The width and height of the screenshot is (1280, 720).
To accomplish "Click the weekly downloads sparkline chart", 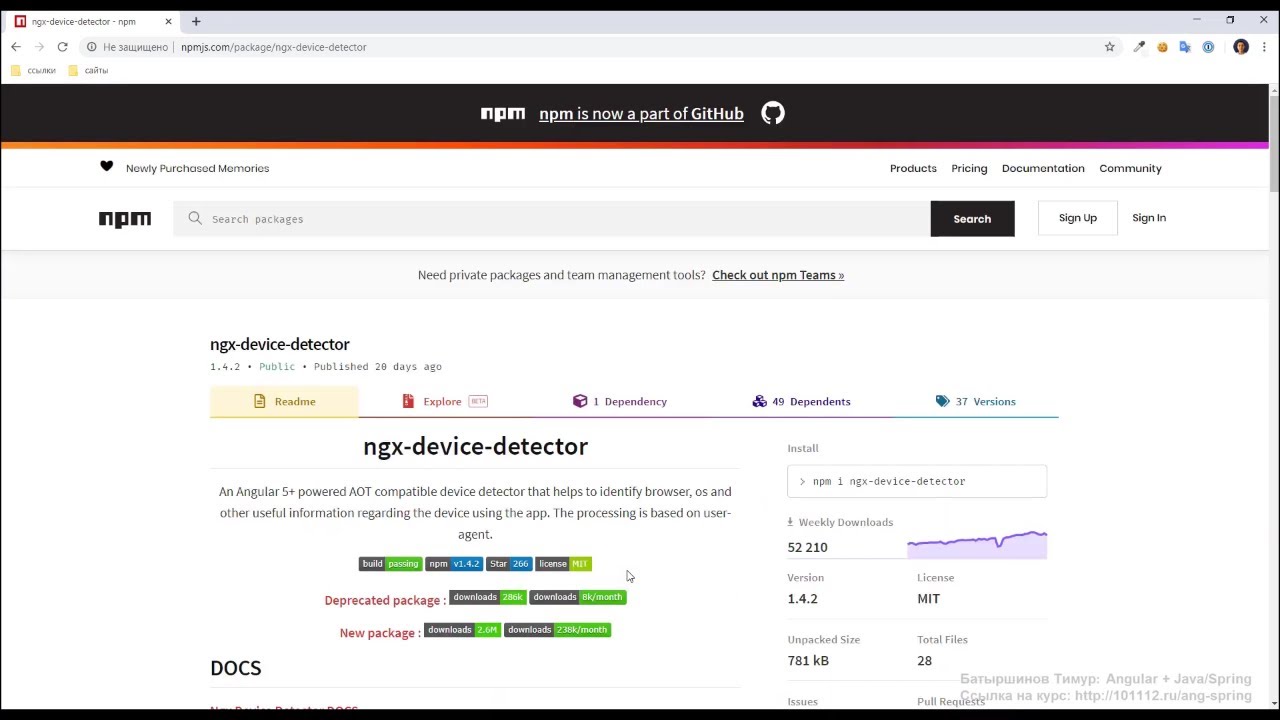I will (977, 544).
